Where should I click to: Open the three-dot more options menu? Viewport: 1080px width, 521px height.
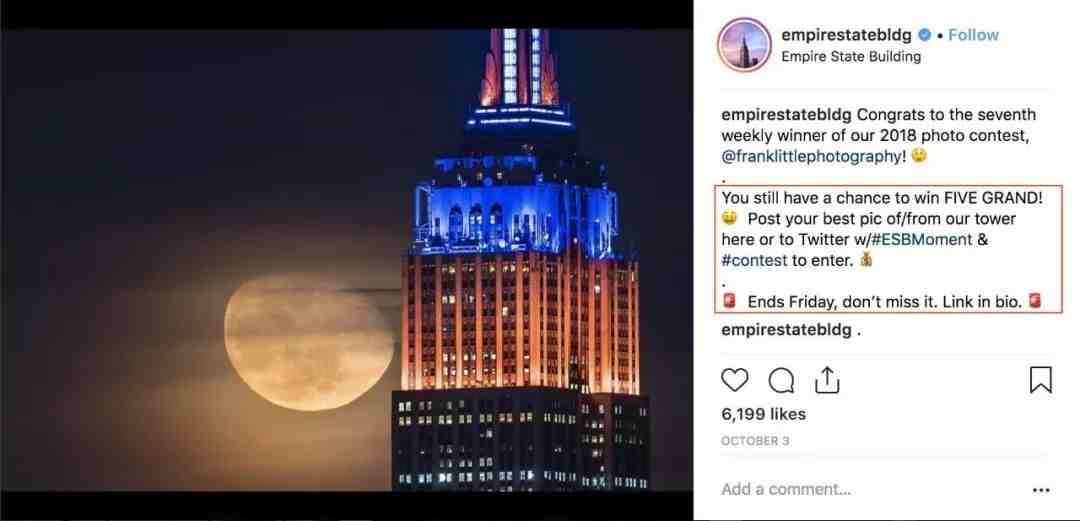click(1041, 491)
